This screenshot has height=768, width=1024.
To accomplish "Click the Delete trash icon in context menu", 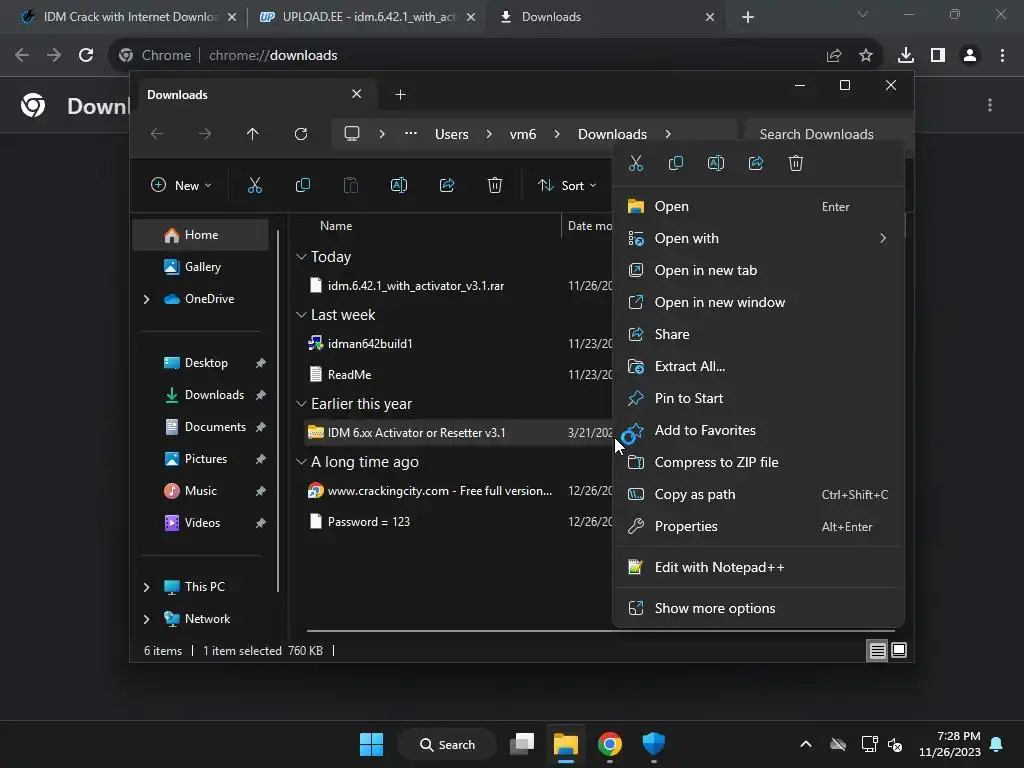I will coord(795,163).
